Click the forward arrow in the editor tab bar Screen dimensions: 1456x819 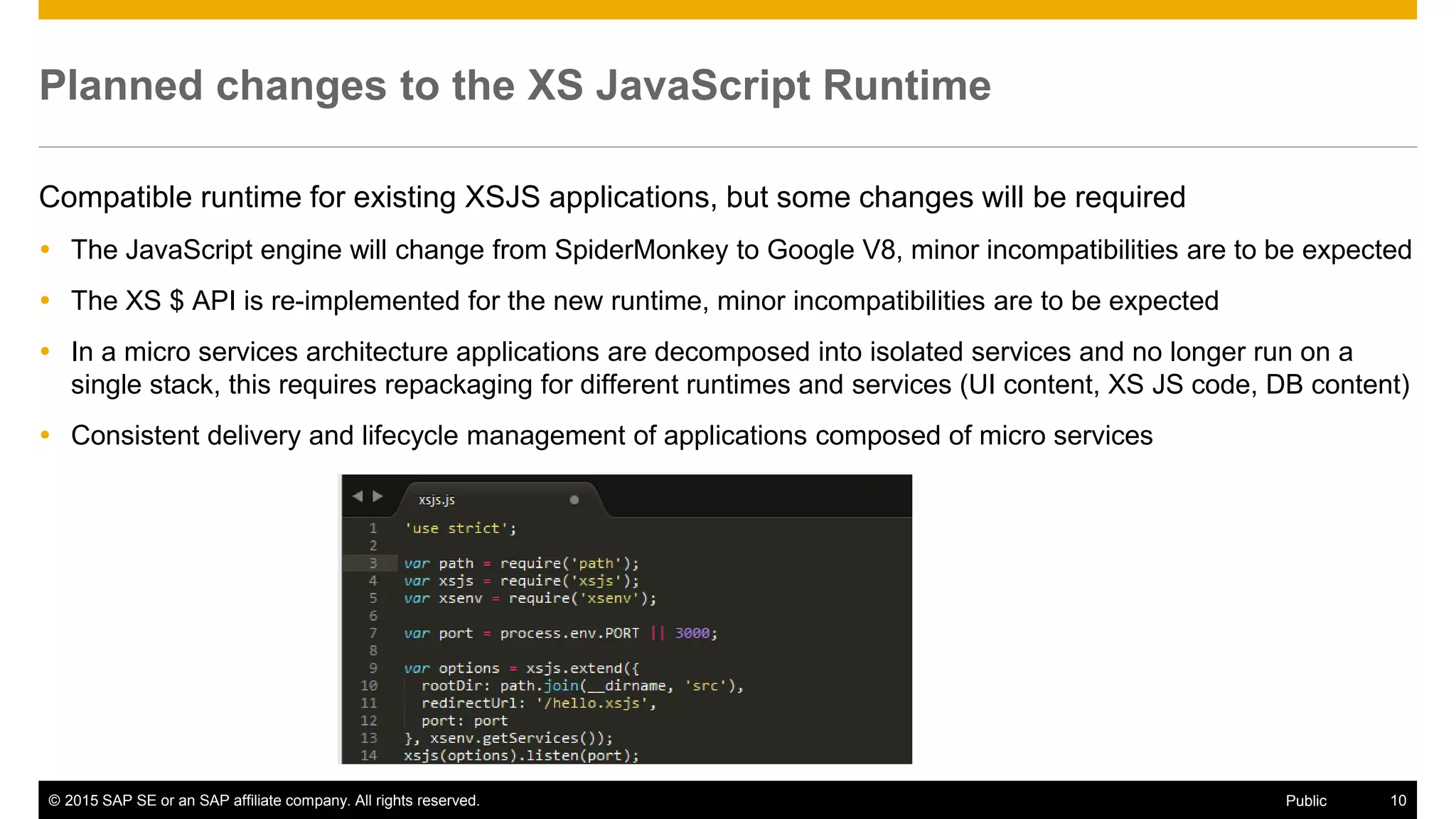tap(378, 496)
